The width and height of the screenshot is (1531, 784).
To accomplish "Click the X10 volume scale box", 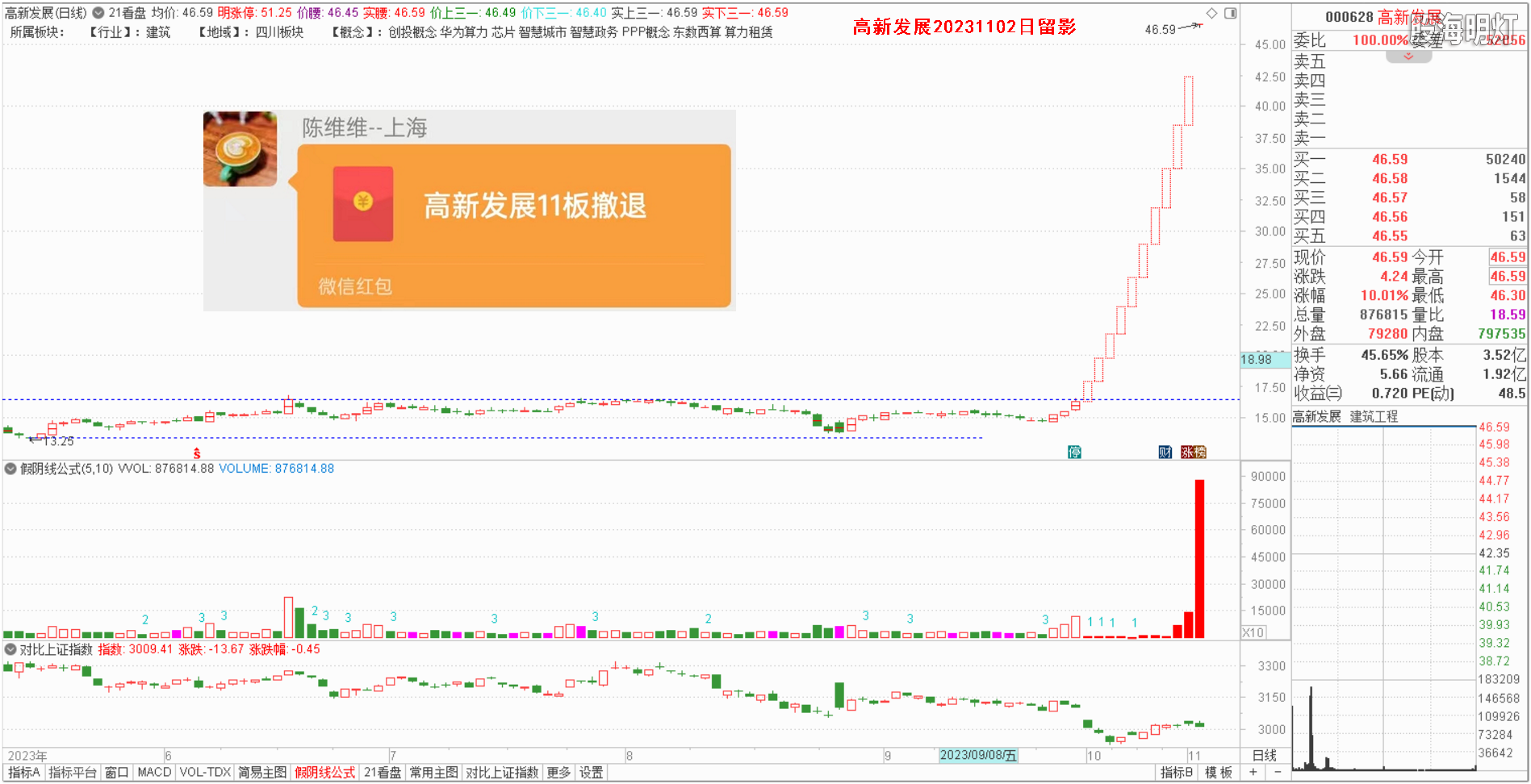I will pos(1253,632).
